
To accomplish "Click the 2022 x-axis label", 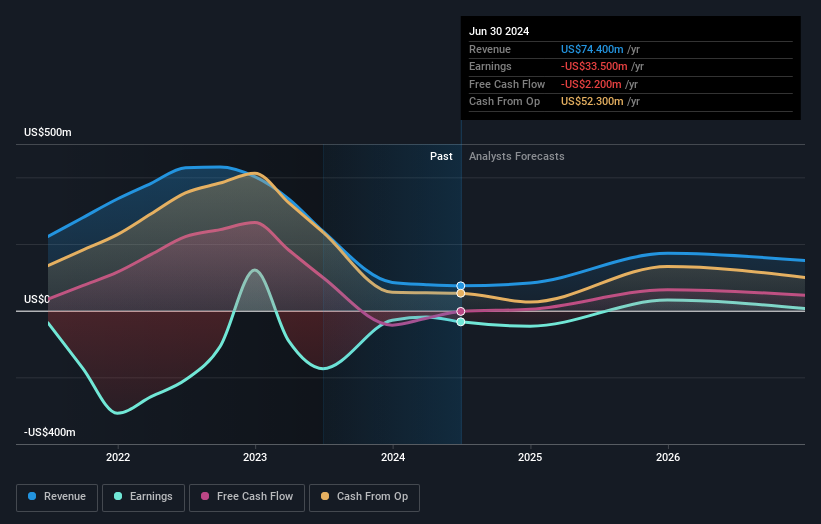I will [x=118, y=457].
